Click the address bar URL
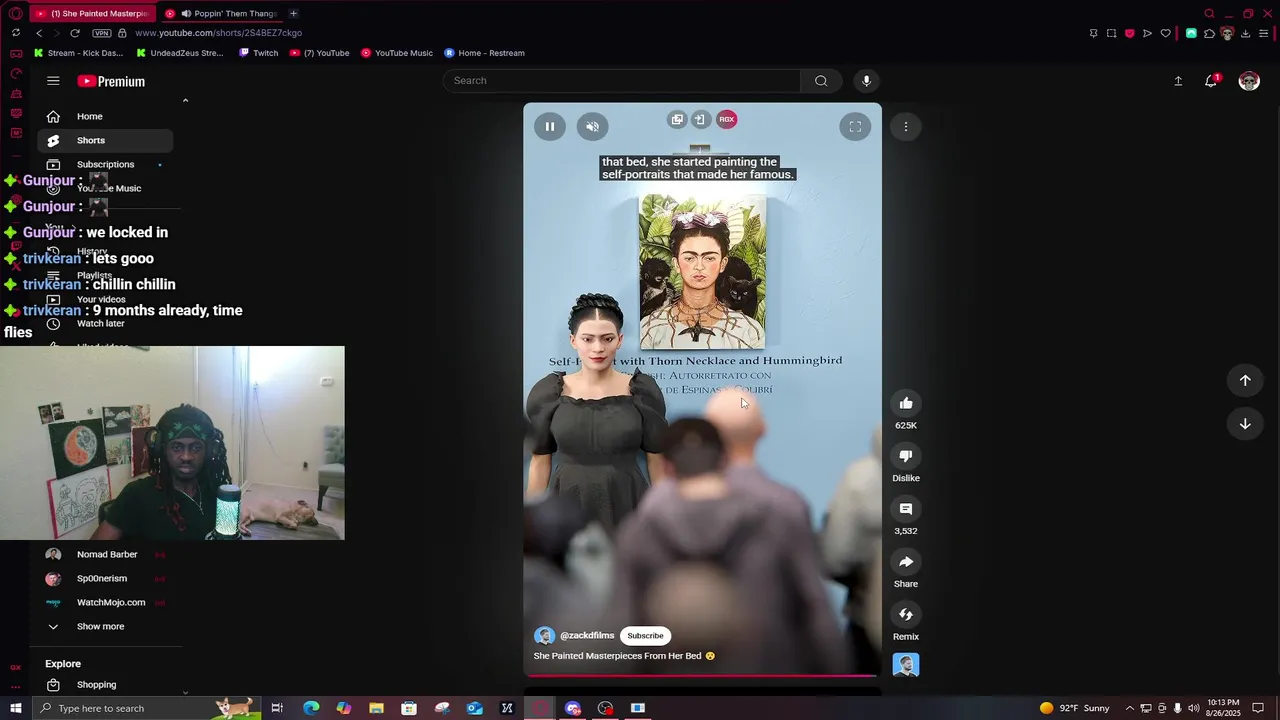This screenshot has width=1280, height=720. (x=218, y=33)
